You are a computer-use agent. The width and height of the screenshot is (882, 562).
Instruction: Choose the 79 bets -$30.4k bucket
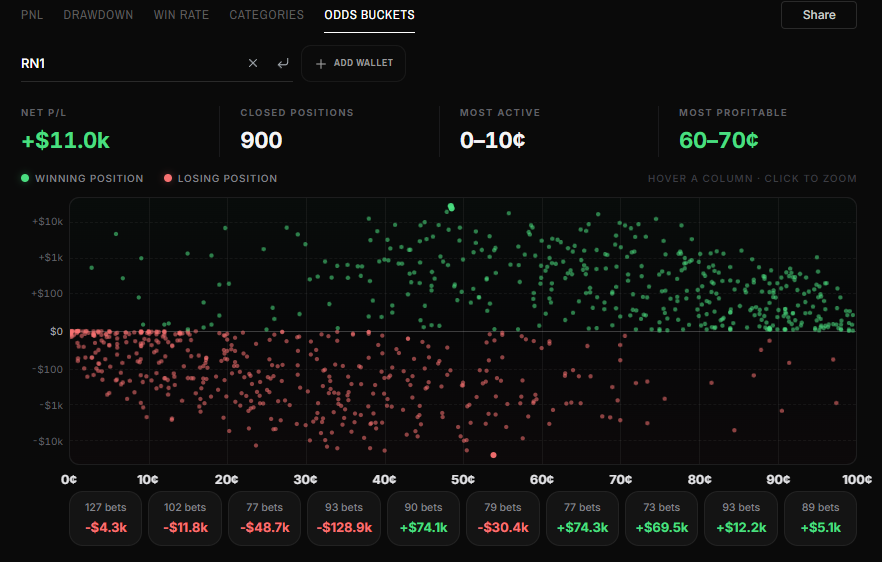coord(503,518)
